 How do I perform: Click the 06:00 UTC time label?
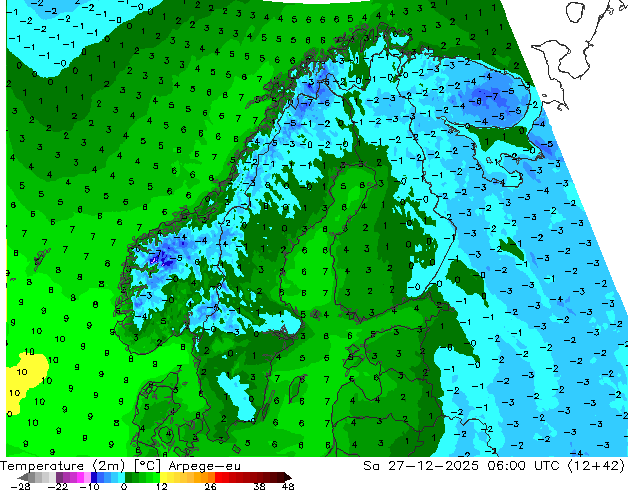[x=531, y=465]
